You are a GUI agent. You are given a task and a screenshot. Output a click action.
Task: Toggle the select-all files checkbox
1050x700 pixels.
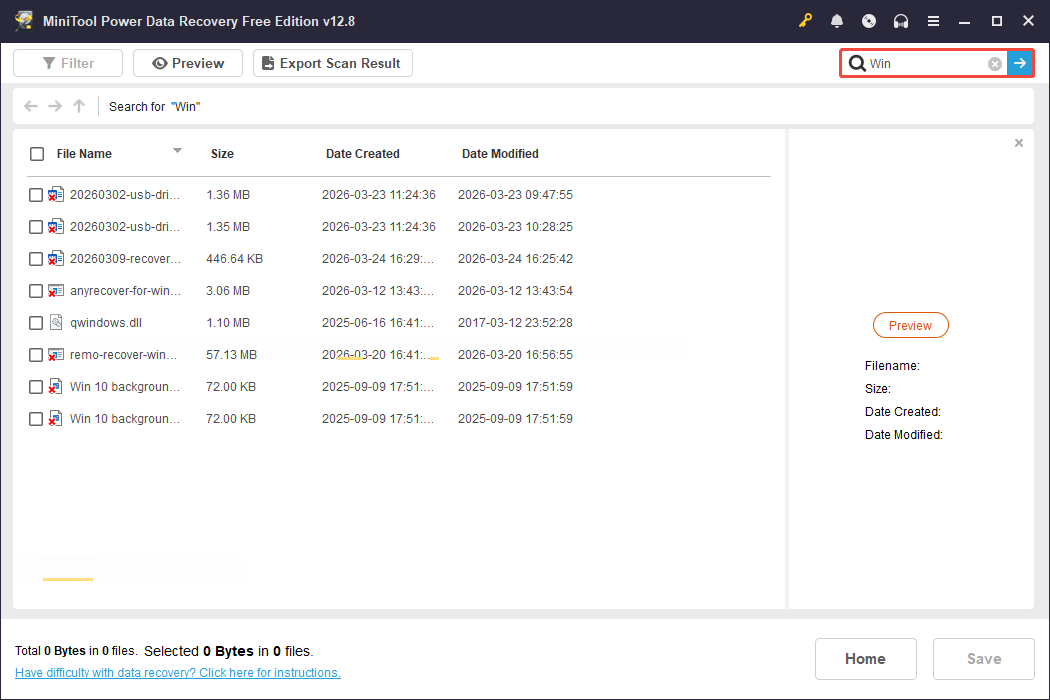[x=37, y=153]
